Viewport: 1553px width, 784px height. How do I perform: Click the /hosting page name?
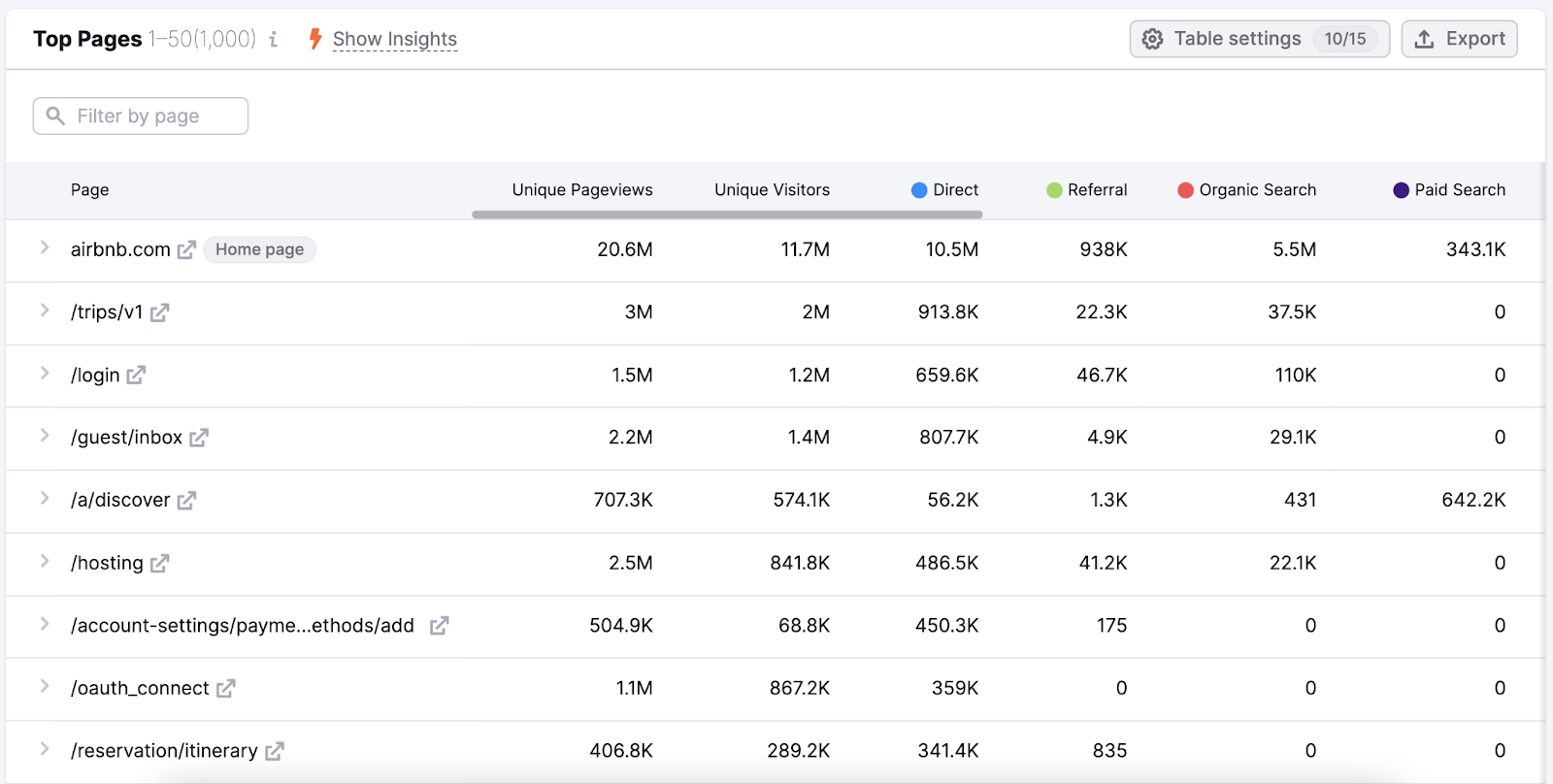[107, 564]
